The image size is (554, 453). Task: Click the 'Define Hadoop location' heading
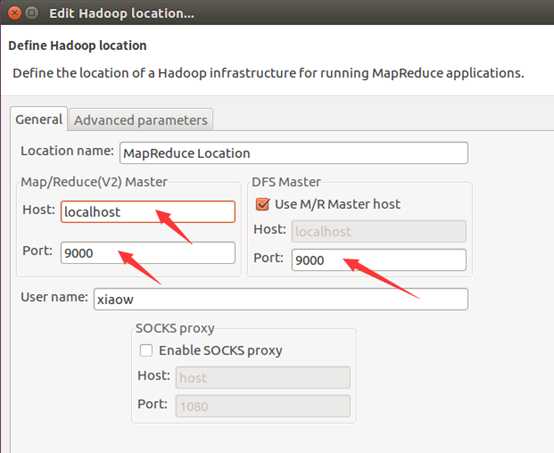78,46
